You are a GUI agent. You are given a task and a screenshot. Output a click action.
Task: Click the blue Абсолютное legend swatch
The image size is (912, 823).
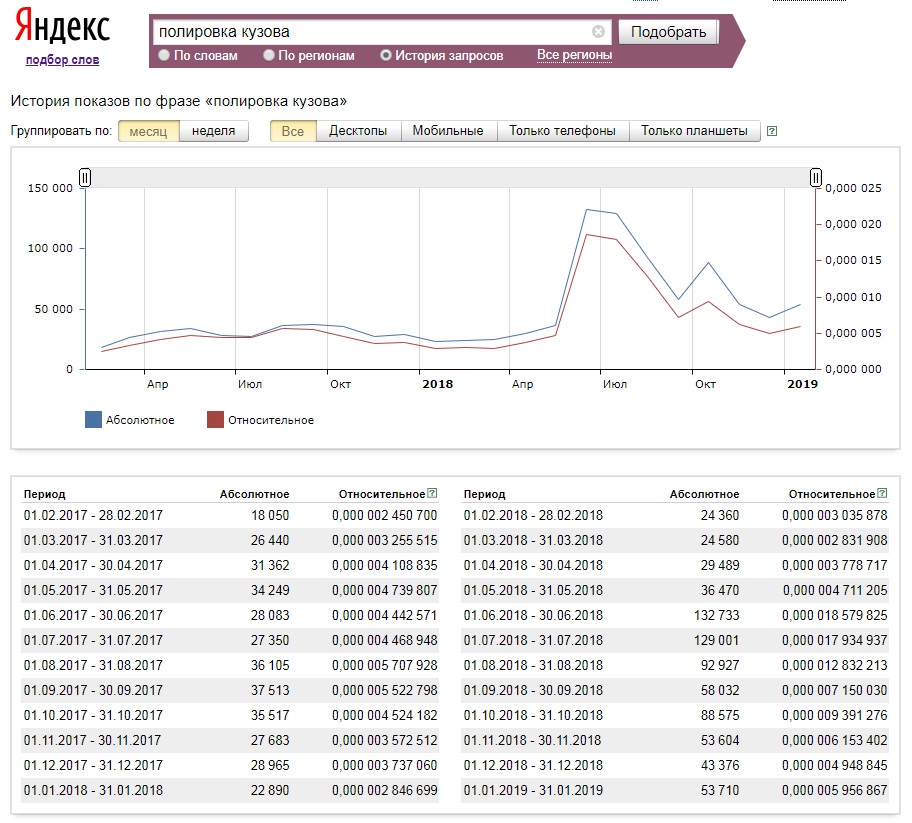[94, 420]
